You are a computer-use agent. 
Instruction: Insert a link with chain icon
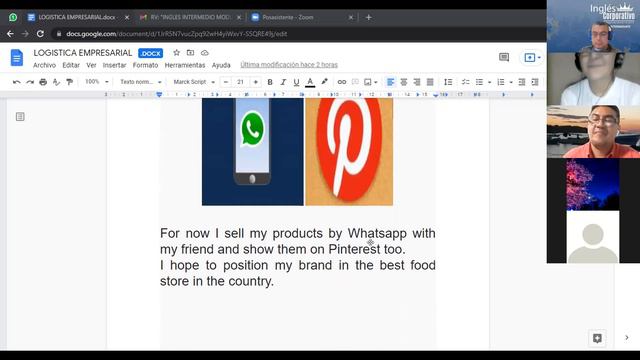point(342,82)
